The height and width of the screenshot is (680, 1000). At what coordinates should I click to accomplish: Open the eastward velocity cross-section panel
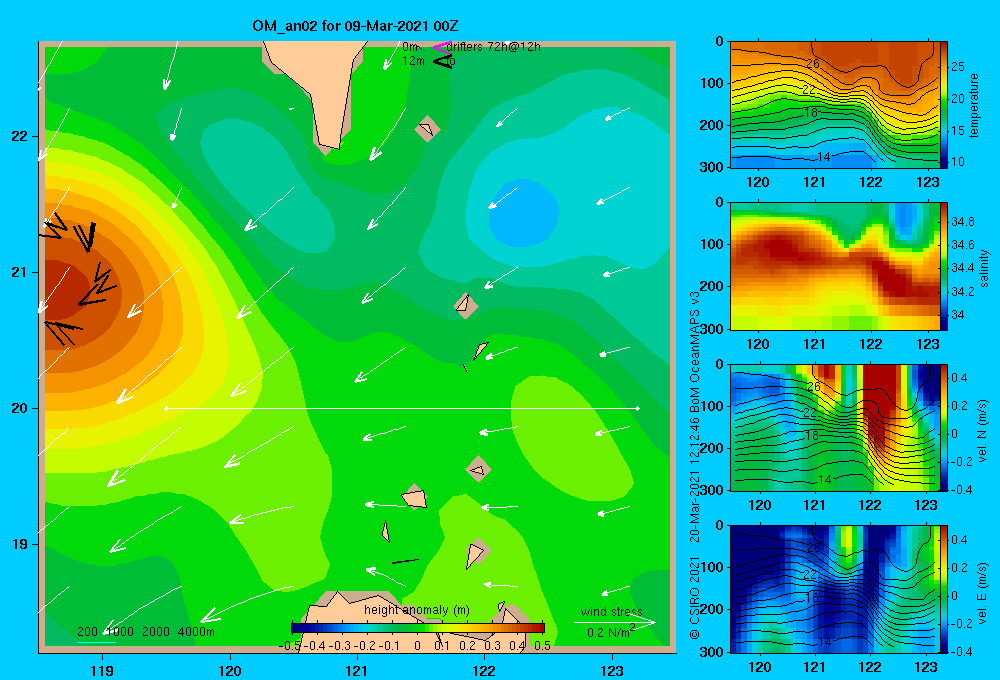[x=834, y=589]
